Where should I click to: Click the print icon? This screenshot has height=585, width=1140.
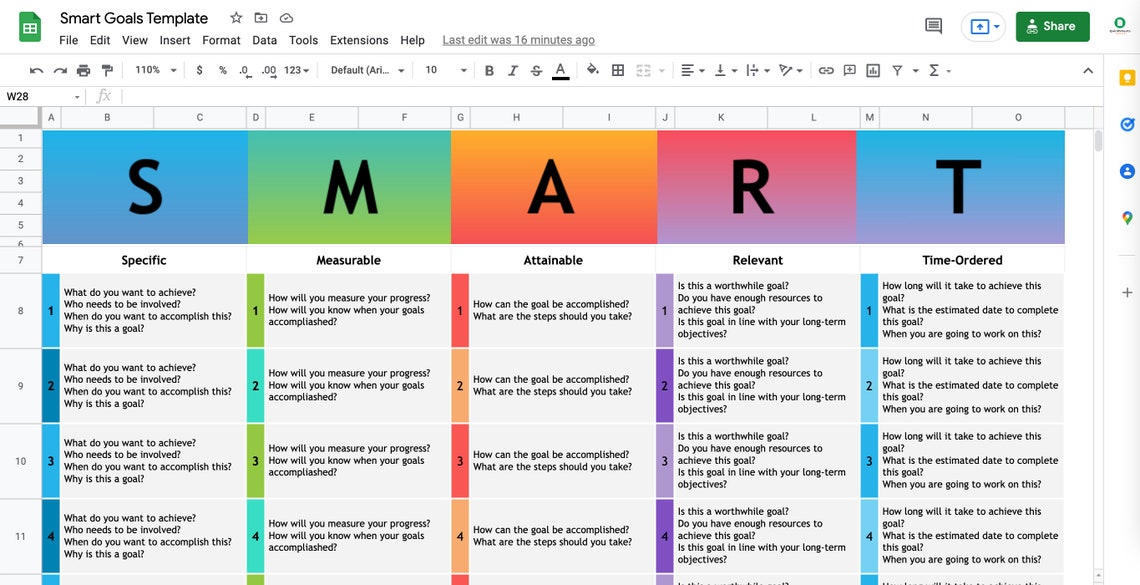click(x=83, y=70)
